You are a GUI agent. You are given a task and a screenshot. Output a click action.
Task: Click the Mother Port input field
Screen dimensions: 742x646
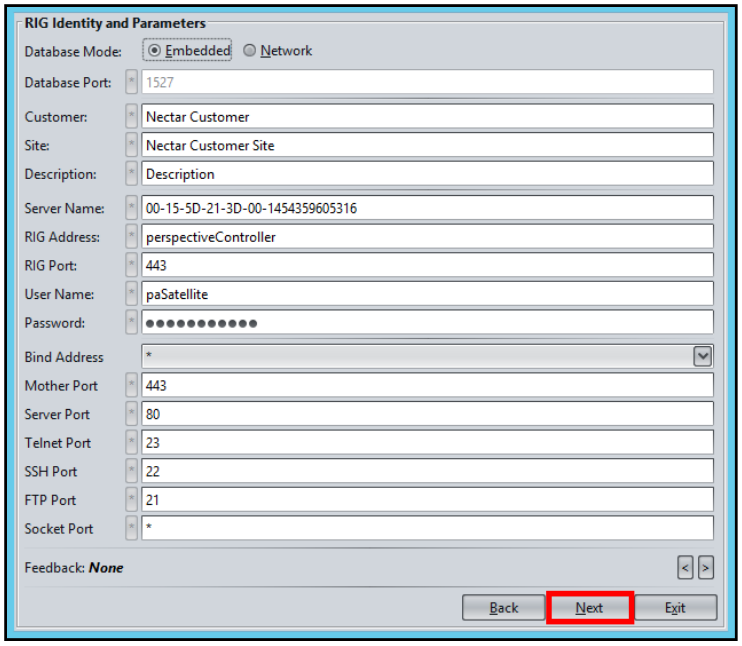click(x=427, y=385)
